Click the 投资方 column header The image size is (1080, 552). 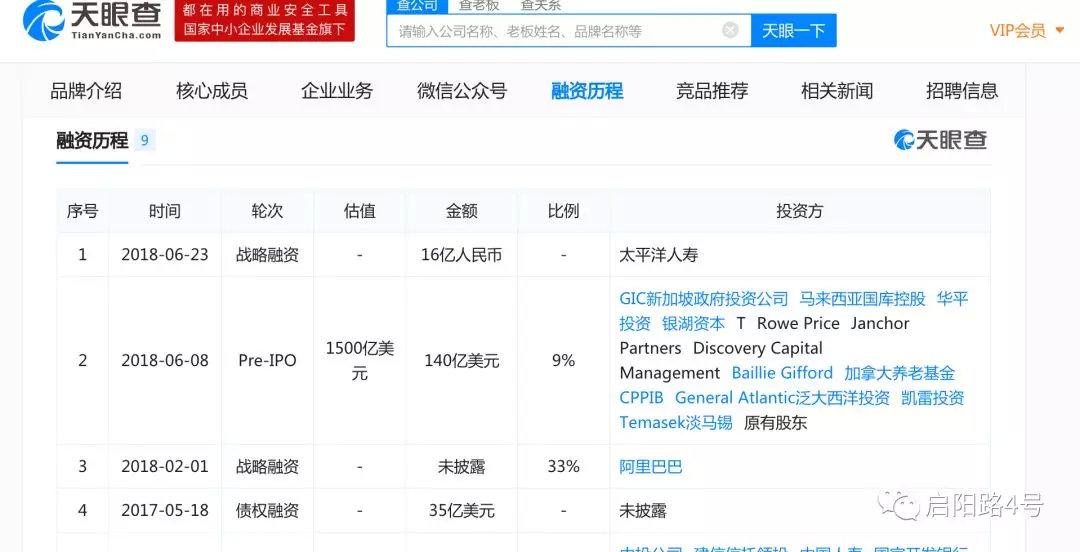pos(800,211)
